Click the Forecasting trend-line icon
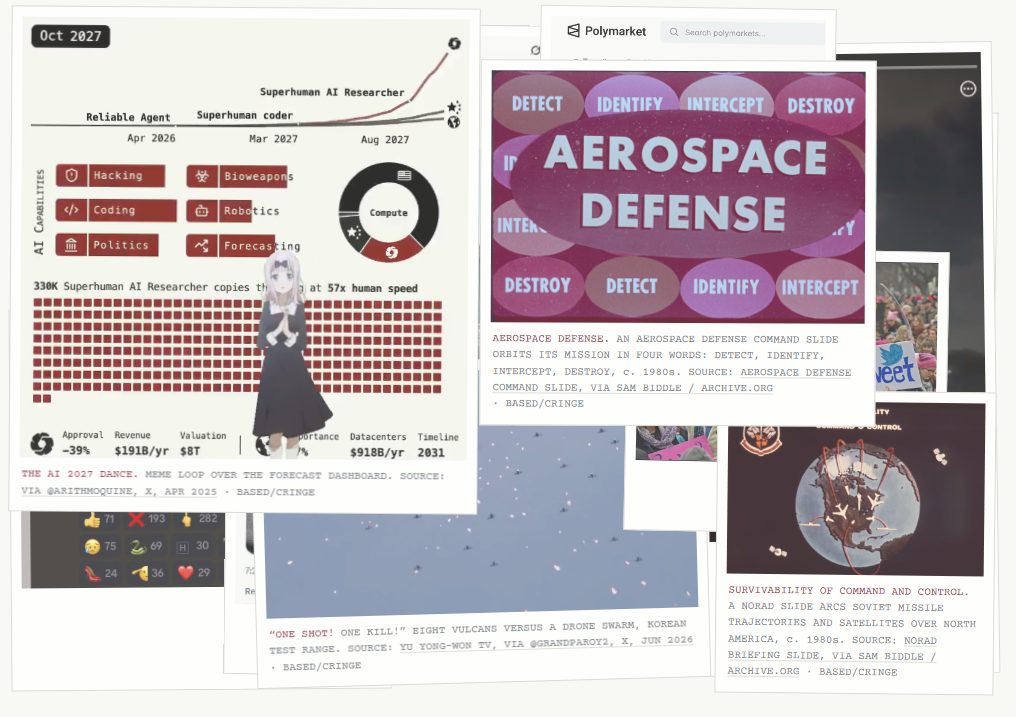Image resolution: width=1016 pixels, height=717 pixels. (202, 245)
